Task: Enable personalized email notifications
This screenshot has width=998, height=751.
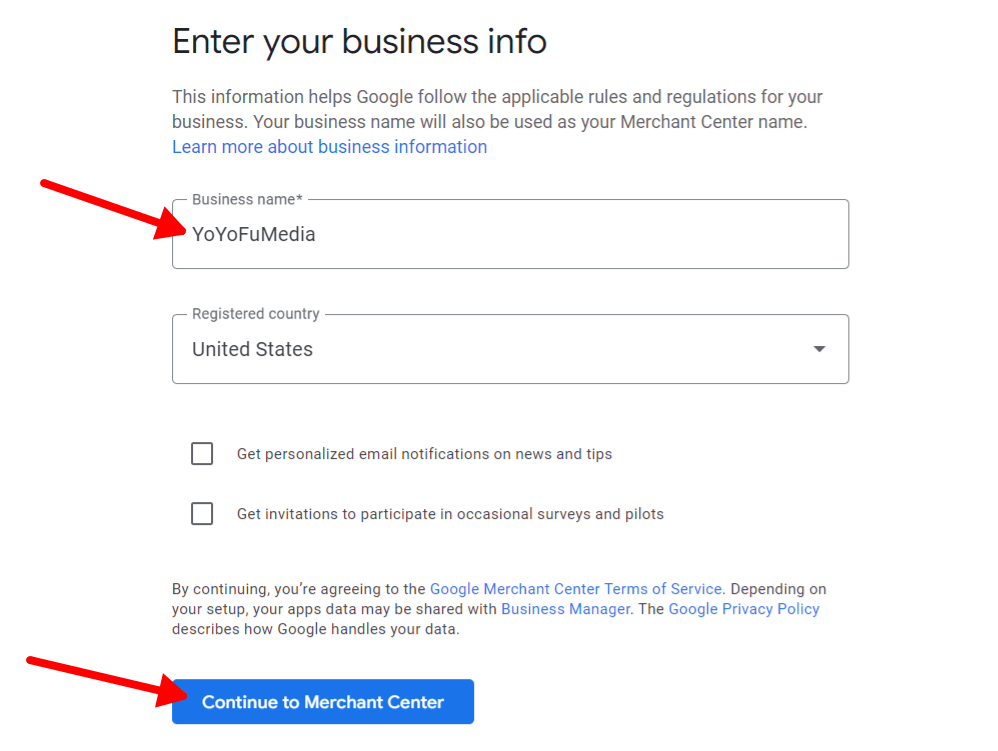Action: [x=202, y=453]
